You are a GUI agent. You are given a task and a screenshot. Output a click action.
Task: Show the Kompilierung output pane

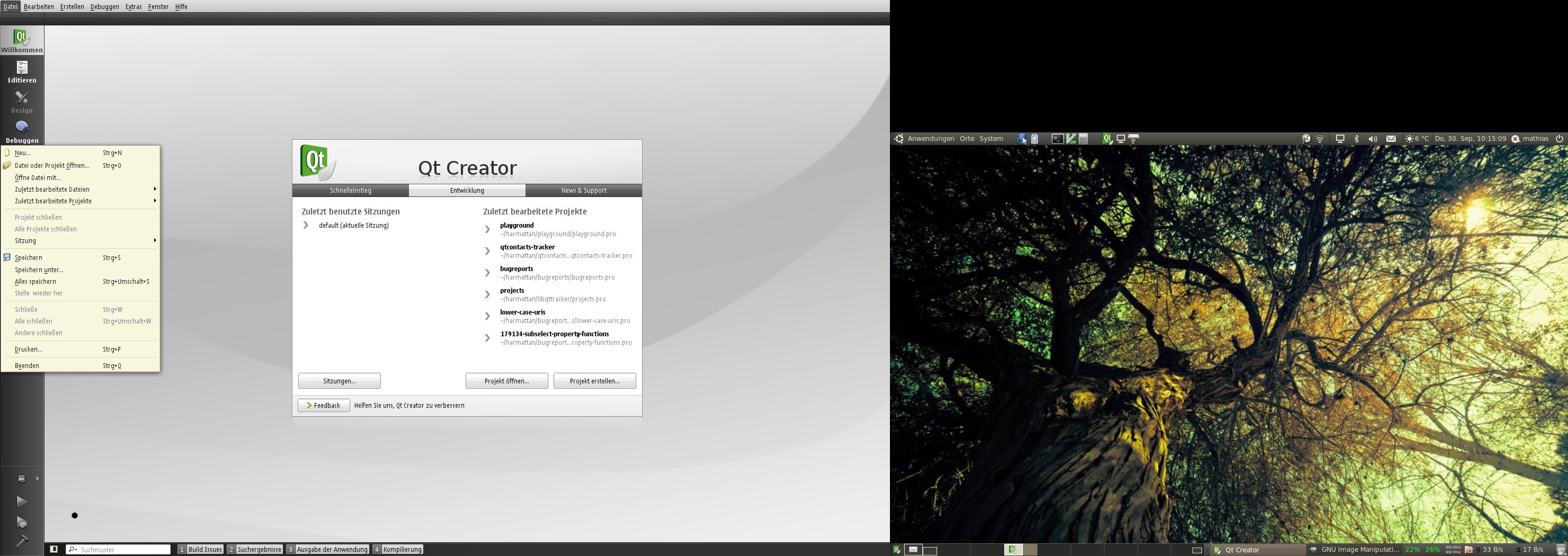pyautogui.click(x=397, y=549)
